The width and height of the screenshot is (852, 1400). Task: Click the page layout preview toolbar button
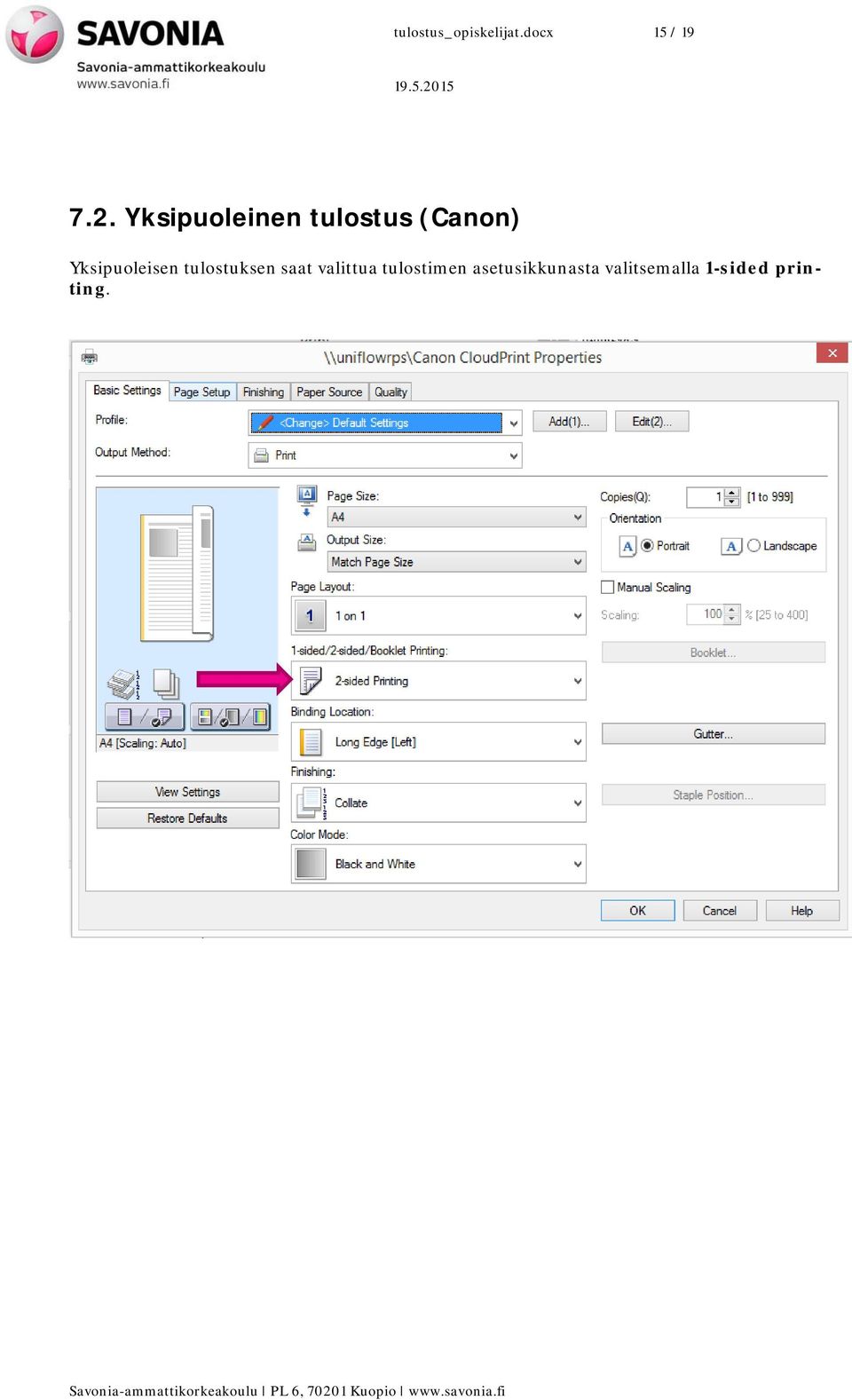[x=230, y=716]
